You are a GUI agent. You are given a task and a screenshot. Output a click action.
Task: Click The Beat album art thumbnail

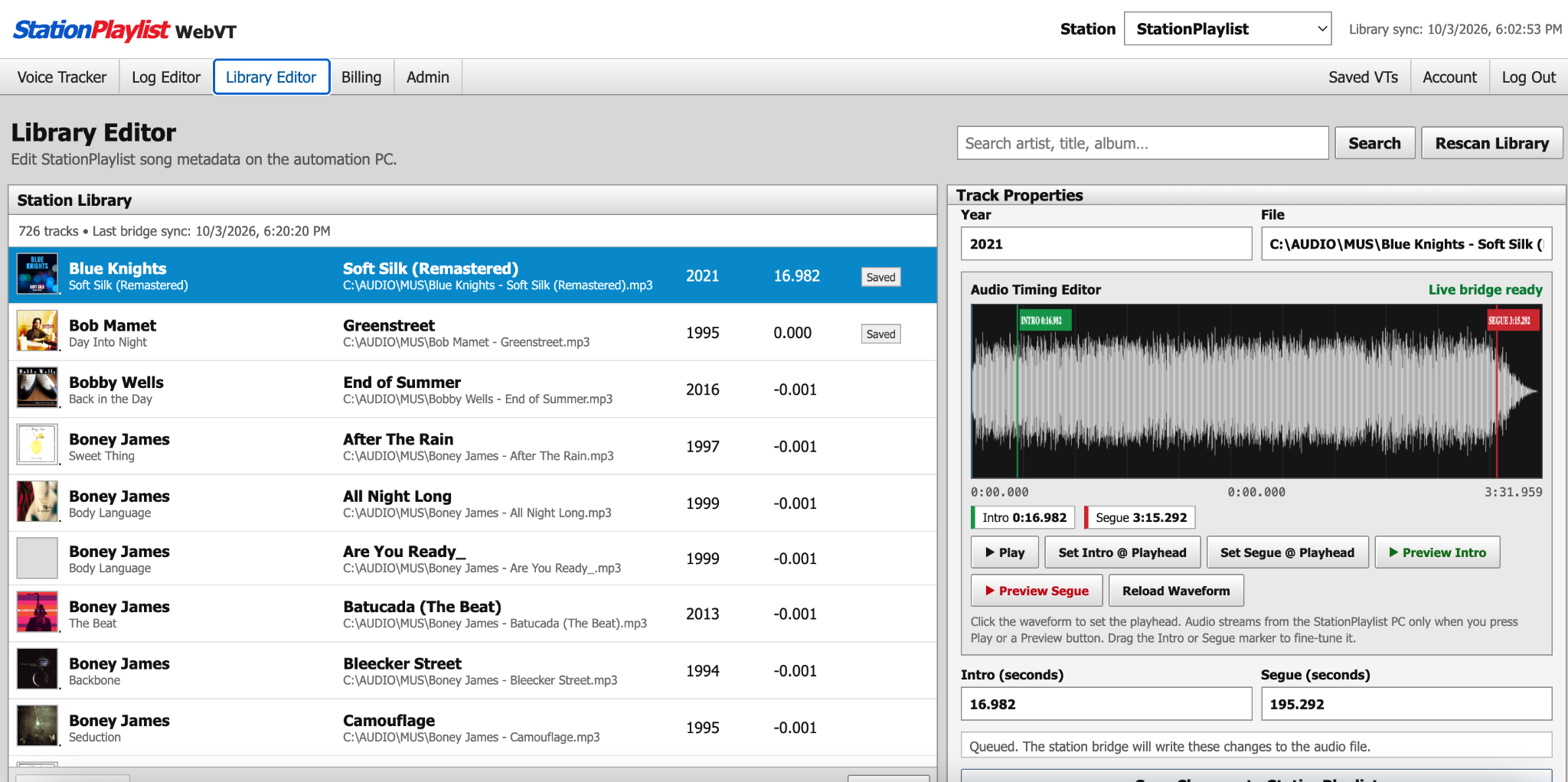tap(38, 612)
